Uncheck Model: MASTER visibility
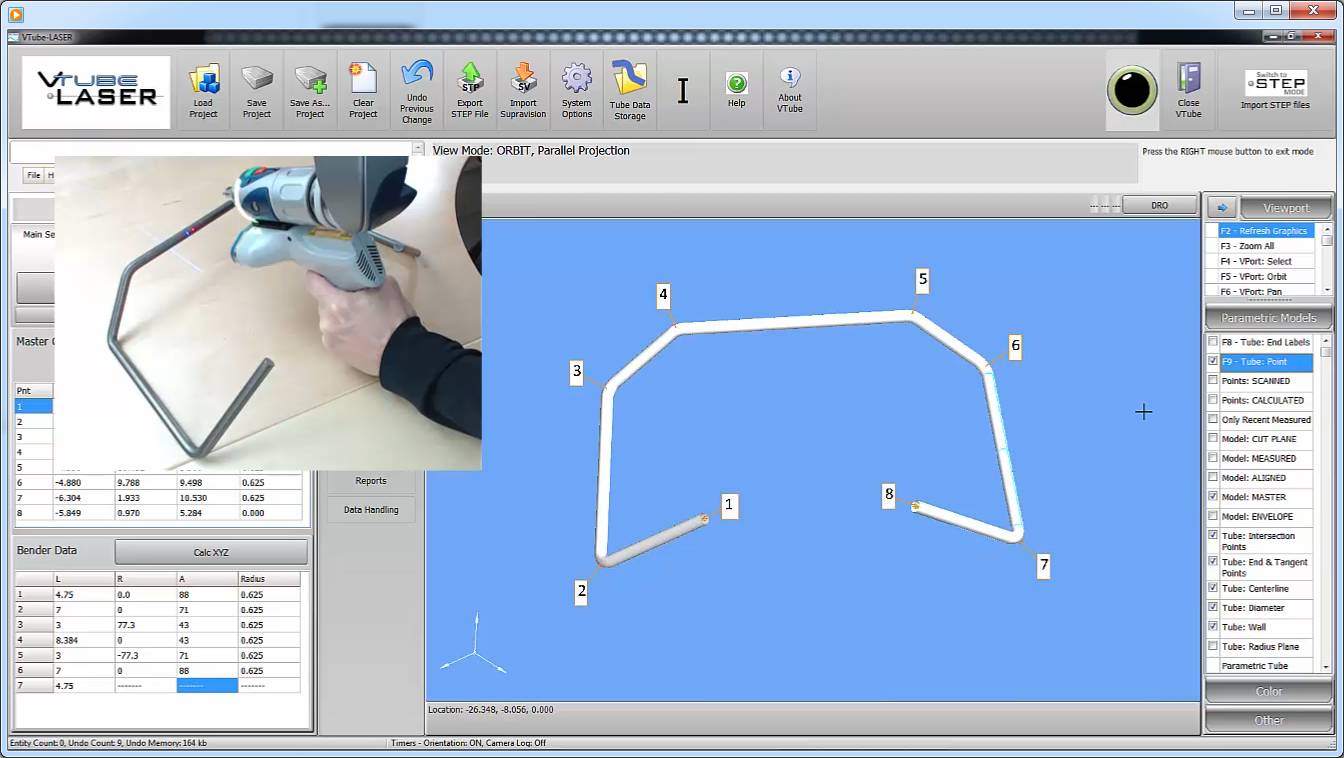This screenshot has width=1344, height=758. pos(1213,497)
